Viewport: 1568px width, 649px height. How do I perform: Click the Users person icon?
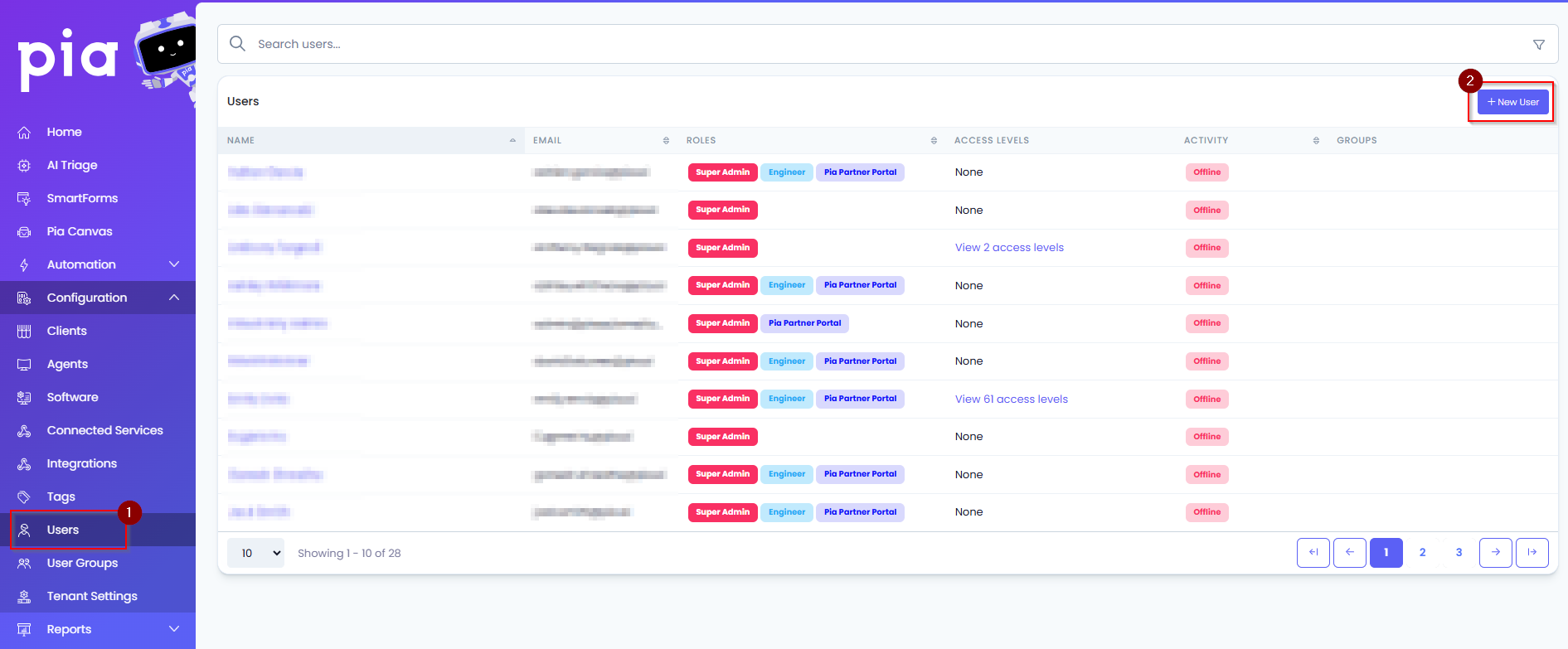[x=24, y=530]
